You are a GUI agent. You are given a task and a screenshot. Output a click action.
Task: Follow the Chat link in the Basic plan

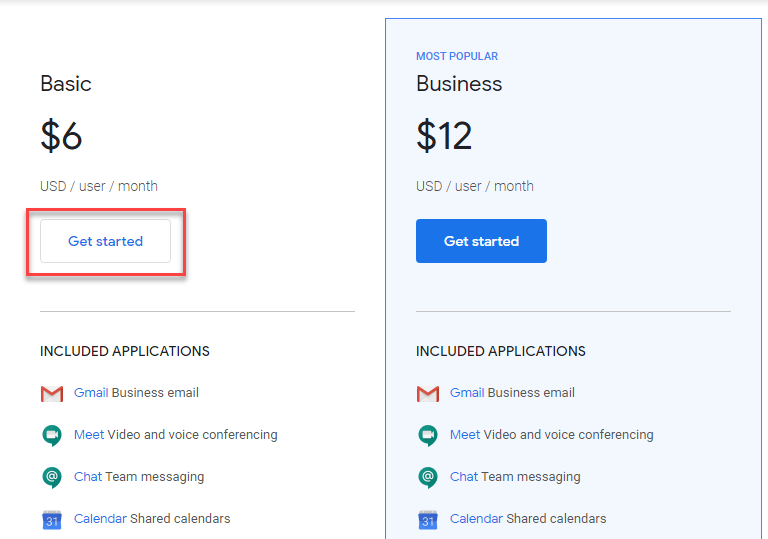click(x=88, y=477)
